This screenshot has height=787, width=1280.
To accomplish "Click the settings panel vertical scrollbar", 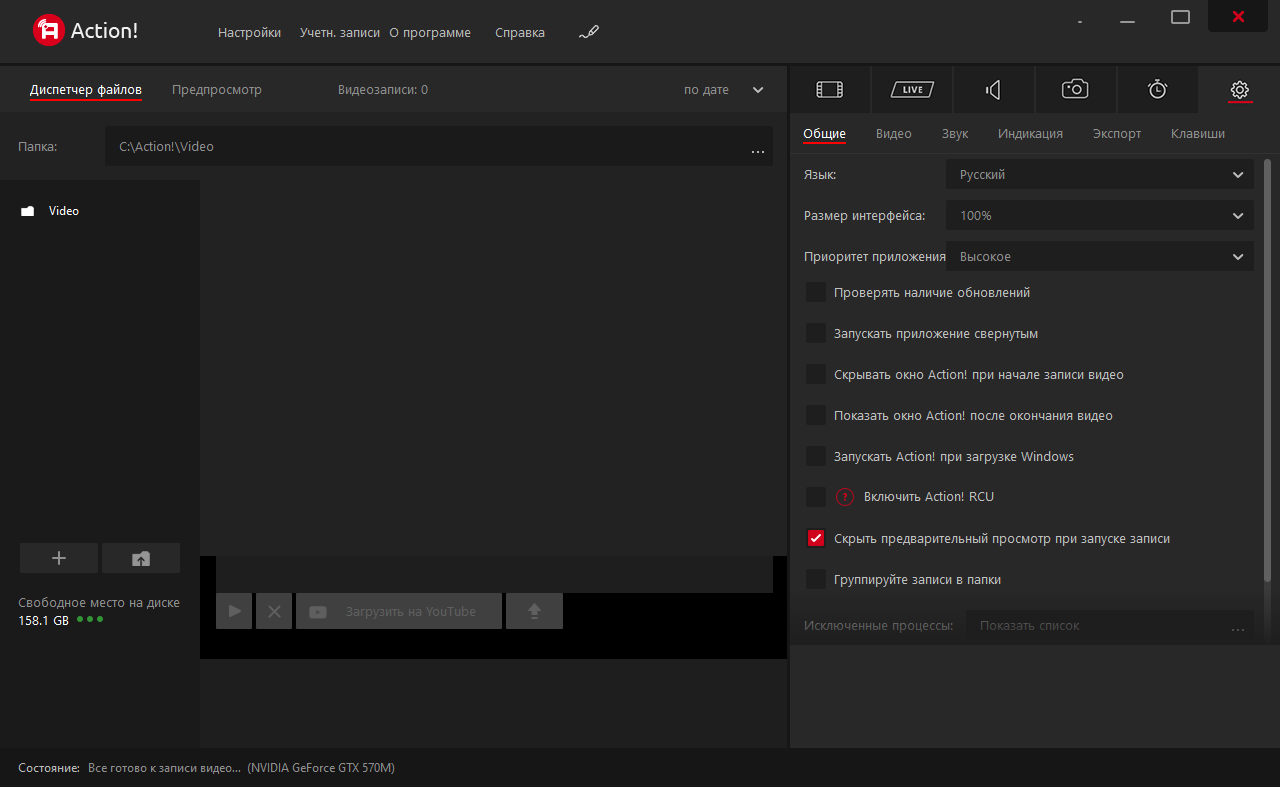I will [x=1268, y=370].
